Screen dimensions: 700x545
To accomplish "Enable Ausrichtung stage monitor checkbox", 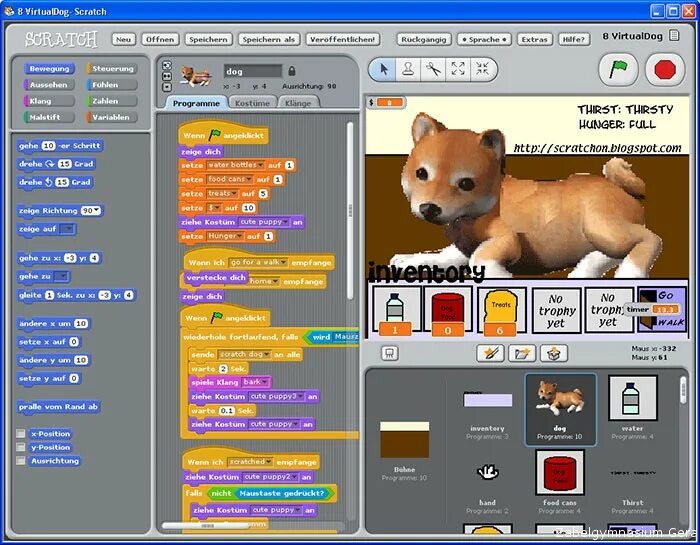I will [x=21, y=461].
